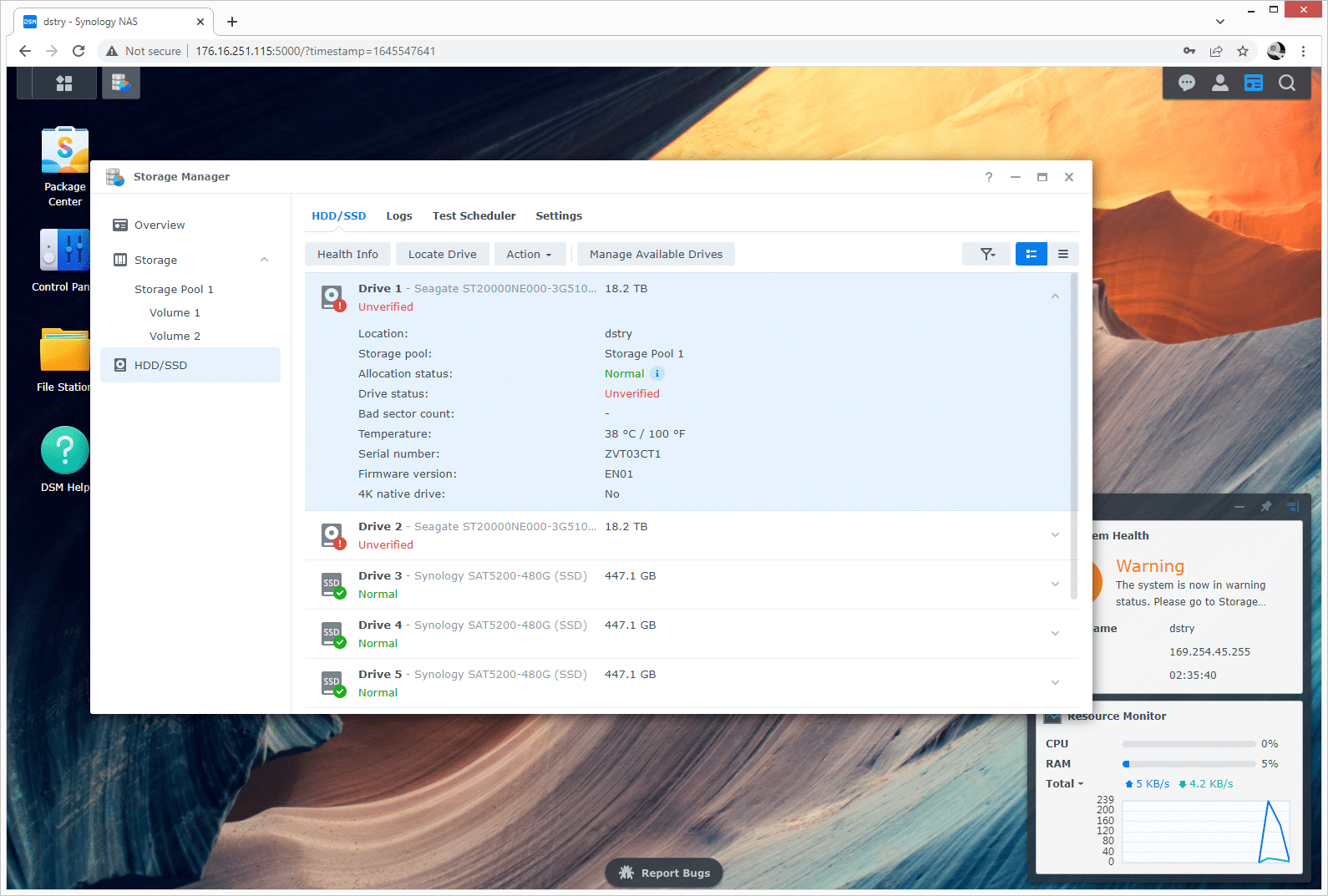
Task: Expand Drive 3 details chevron
Action: click(x=1055, y=584)
